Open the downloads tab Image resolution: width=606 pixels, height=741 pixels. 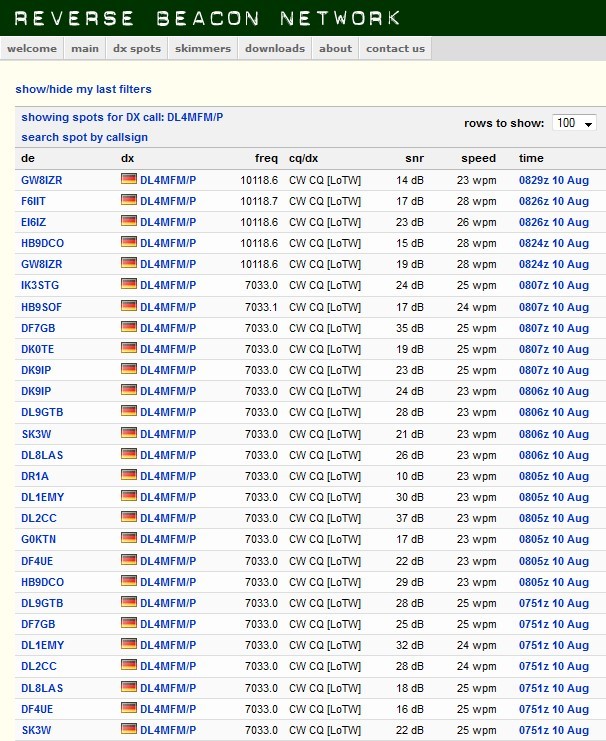click(x=274, y=48)
